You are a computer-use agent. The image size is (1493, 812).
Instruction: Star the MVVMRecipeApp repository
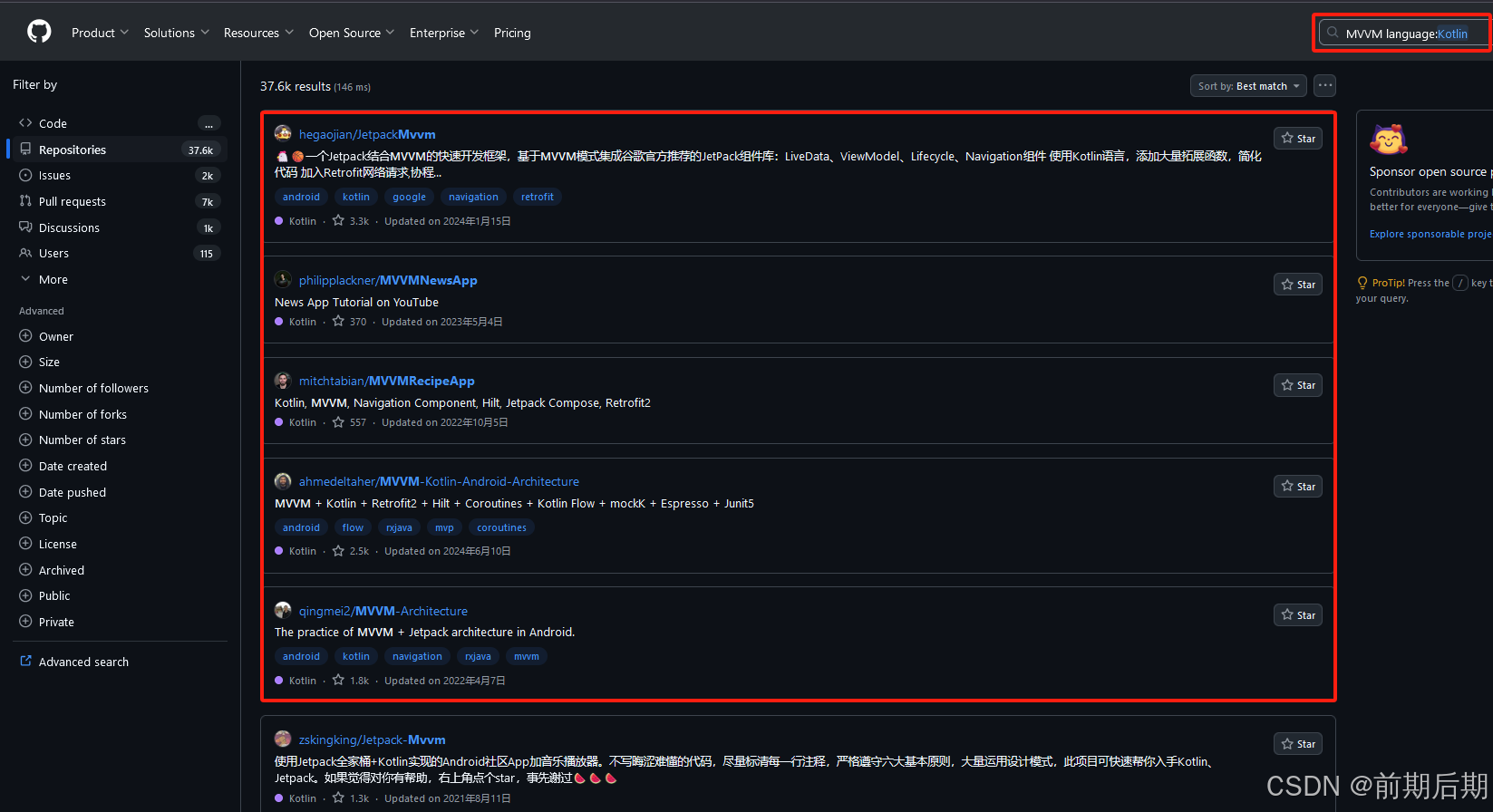pos(1298,385)
